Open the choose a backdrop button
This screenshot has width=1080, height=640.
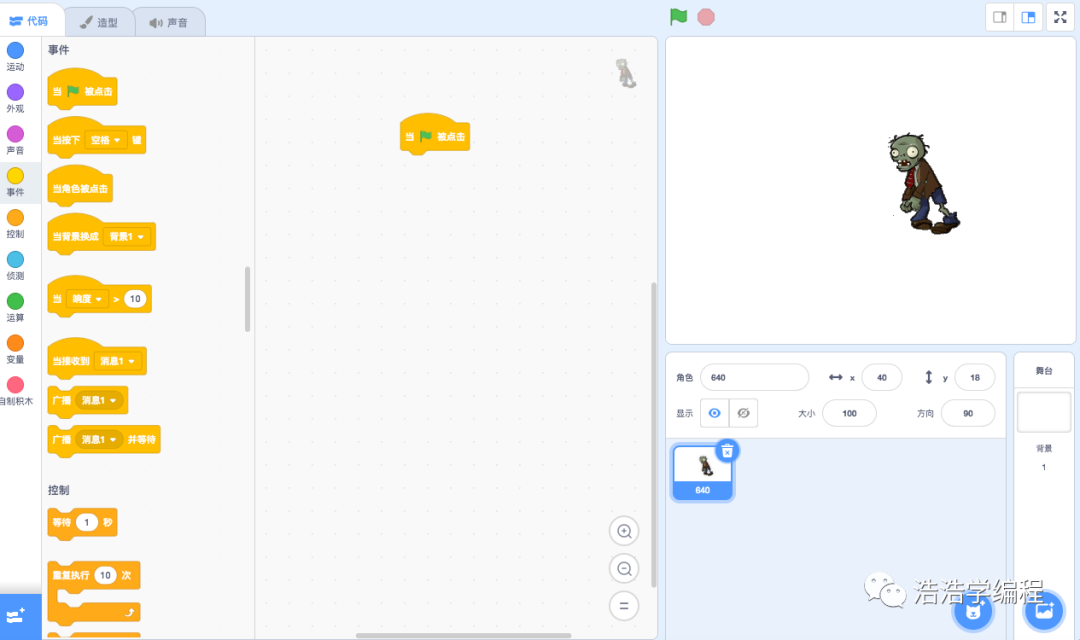1044,610
